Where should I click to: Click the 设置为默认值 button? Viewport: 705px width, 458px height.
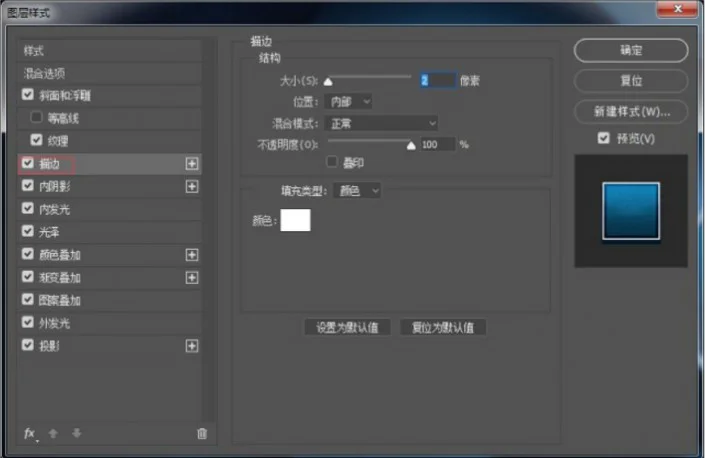(x=347, y=327)
